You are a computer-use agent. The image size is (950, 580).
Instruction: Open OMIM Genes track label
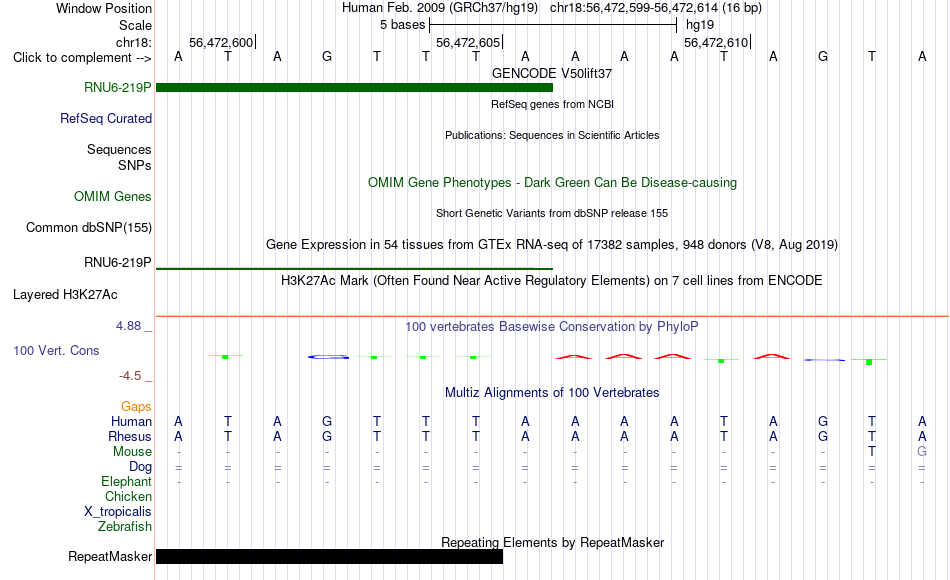click(x=113, y=196)
